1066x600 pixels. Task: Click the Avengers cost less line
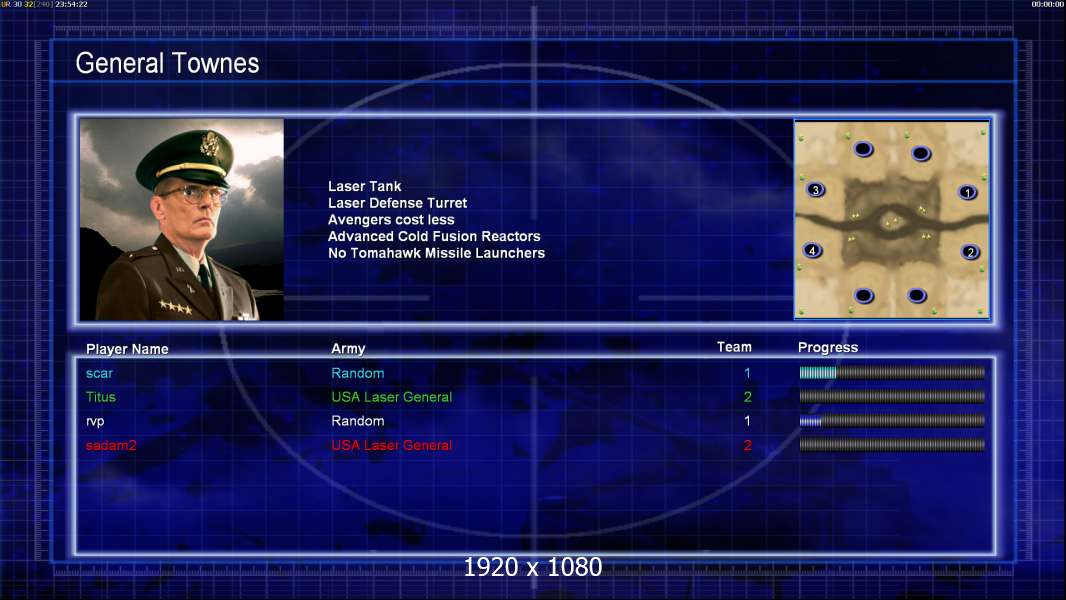(391, 219)
